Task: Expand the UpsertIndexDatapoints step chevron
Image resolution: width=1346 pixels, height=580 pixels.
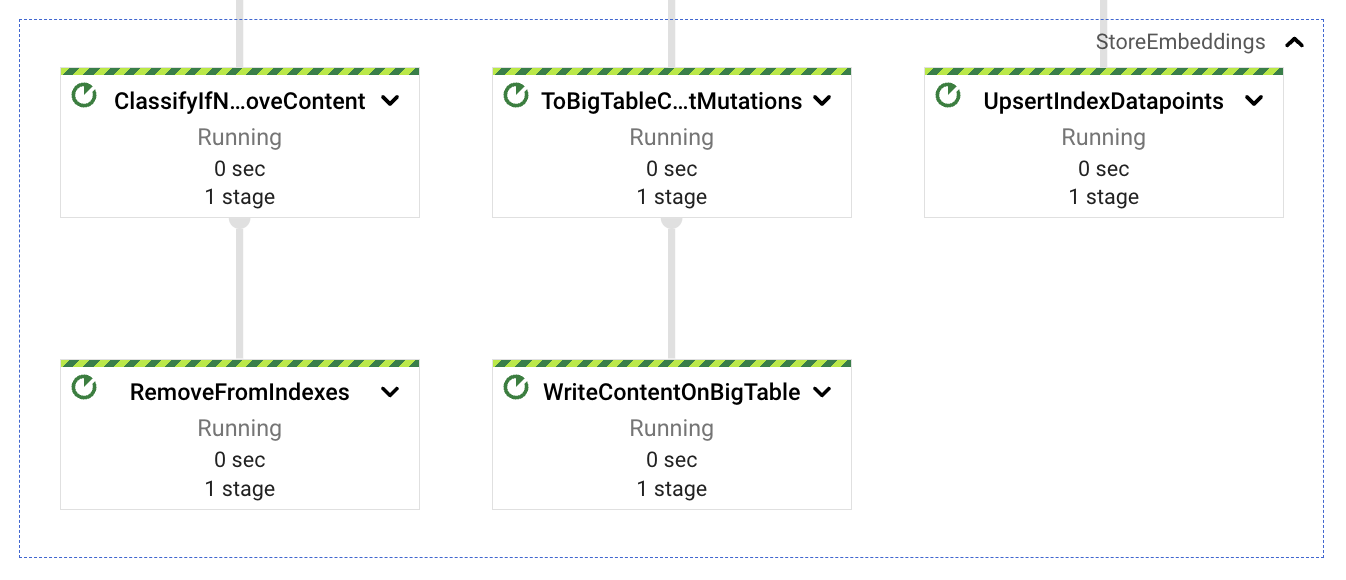Action: pyautogui.click(x=1254, y=101)
